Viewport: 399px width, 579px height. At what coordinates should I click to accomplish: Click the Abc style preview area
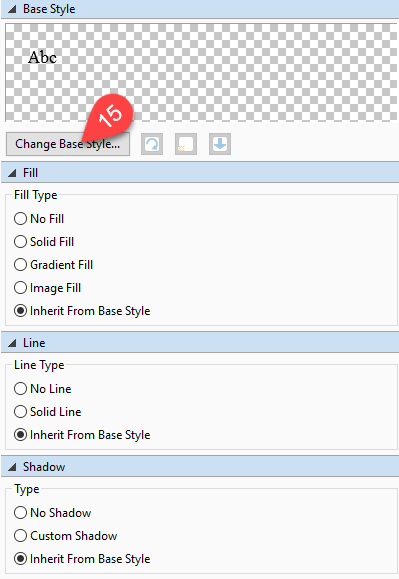[201, 72]
